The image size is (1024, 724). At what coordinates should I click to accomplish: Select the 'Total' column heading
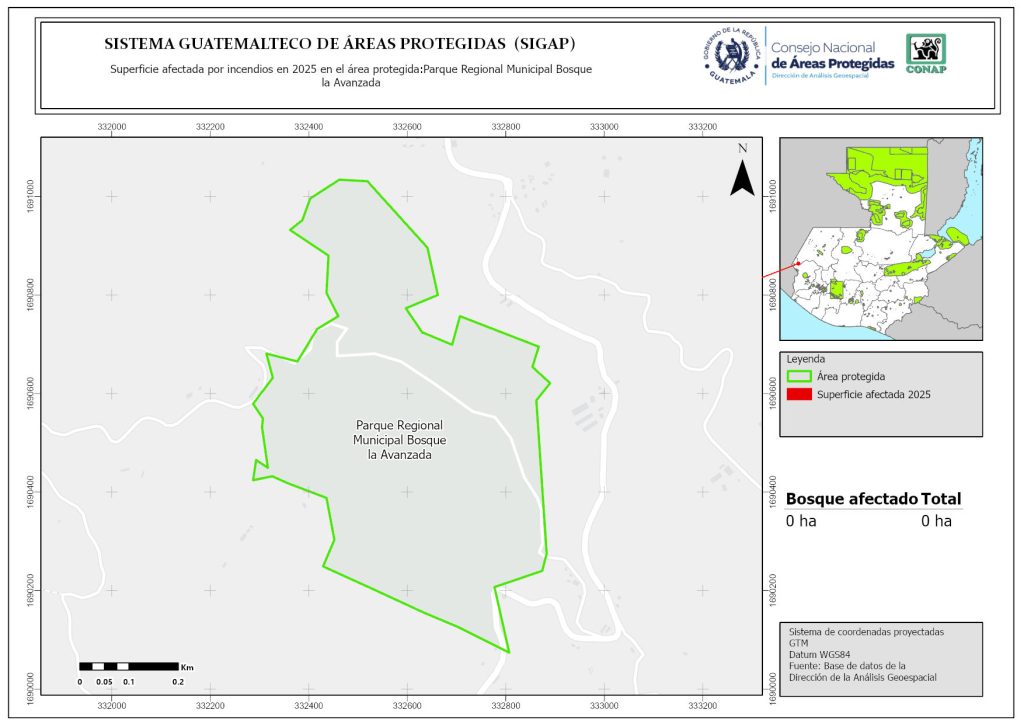[941, 499]
